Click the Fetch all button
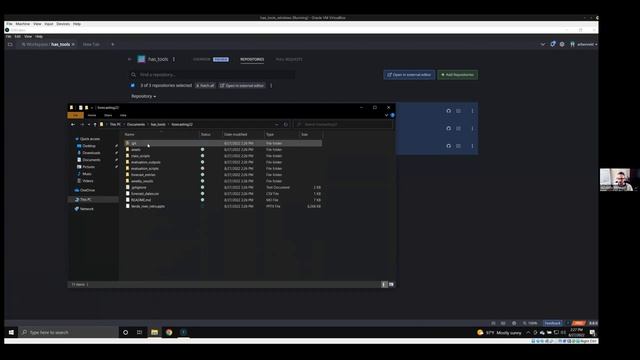640x360 pixels. 205,86
